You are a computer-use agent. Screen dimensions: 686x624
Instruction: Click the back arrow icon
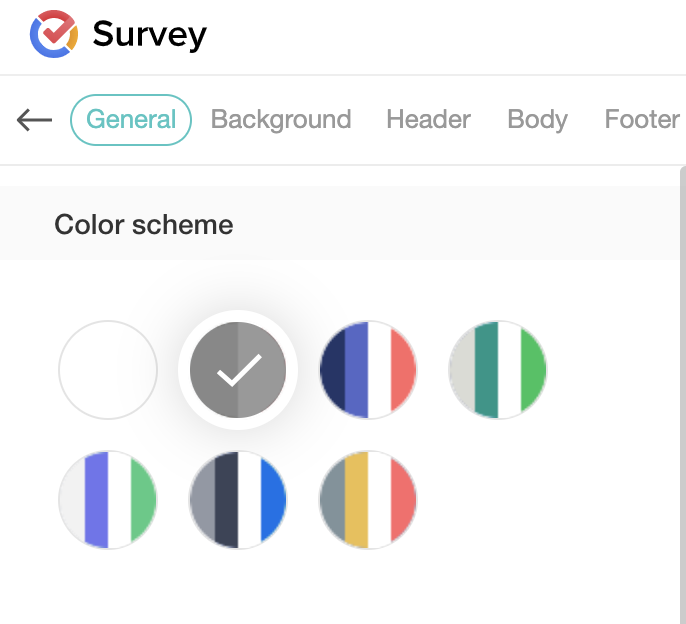pos(34,120)
